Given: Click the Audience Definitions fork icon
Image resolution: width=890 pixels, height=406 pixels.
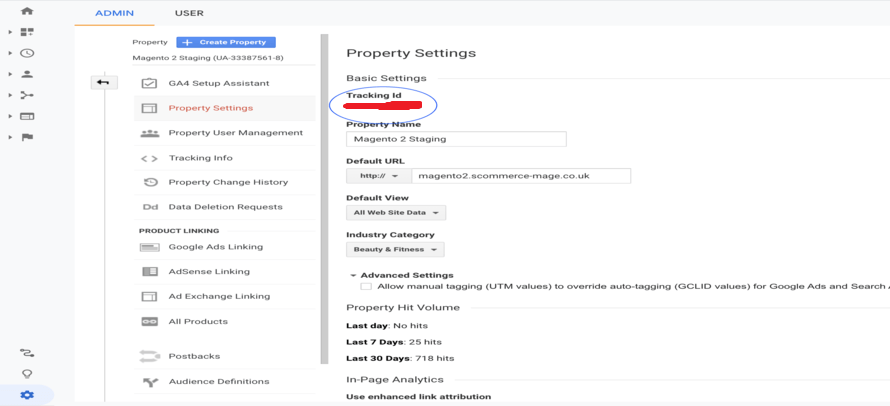Looking at the screenshot, I should [150, 382].
